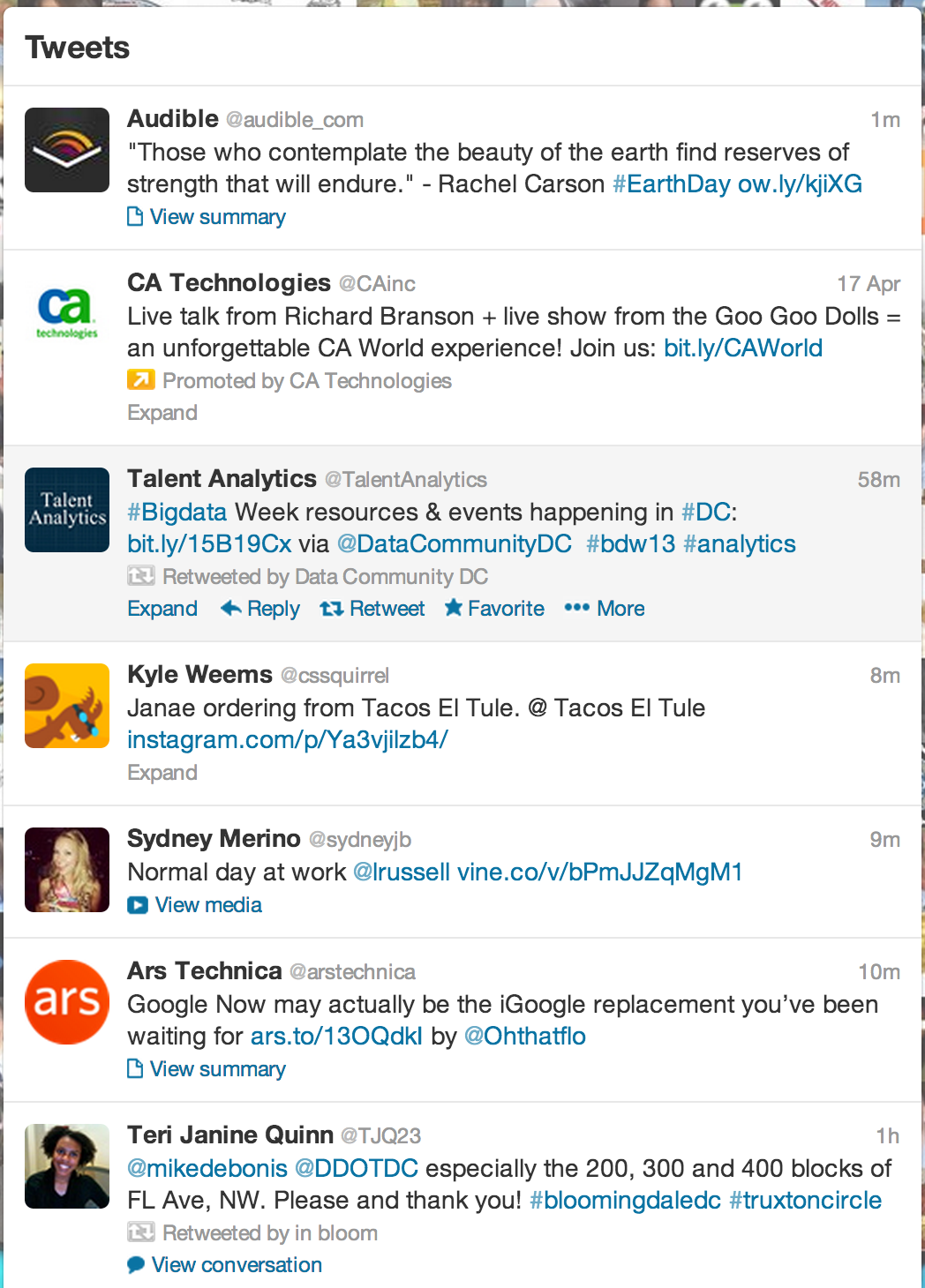Open Kyle Weems' profile avatar
Viewport: 925px width, 1288px height.
click(x=67, y=706)
